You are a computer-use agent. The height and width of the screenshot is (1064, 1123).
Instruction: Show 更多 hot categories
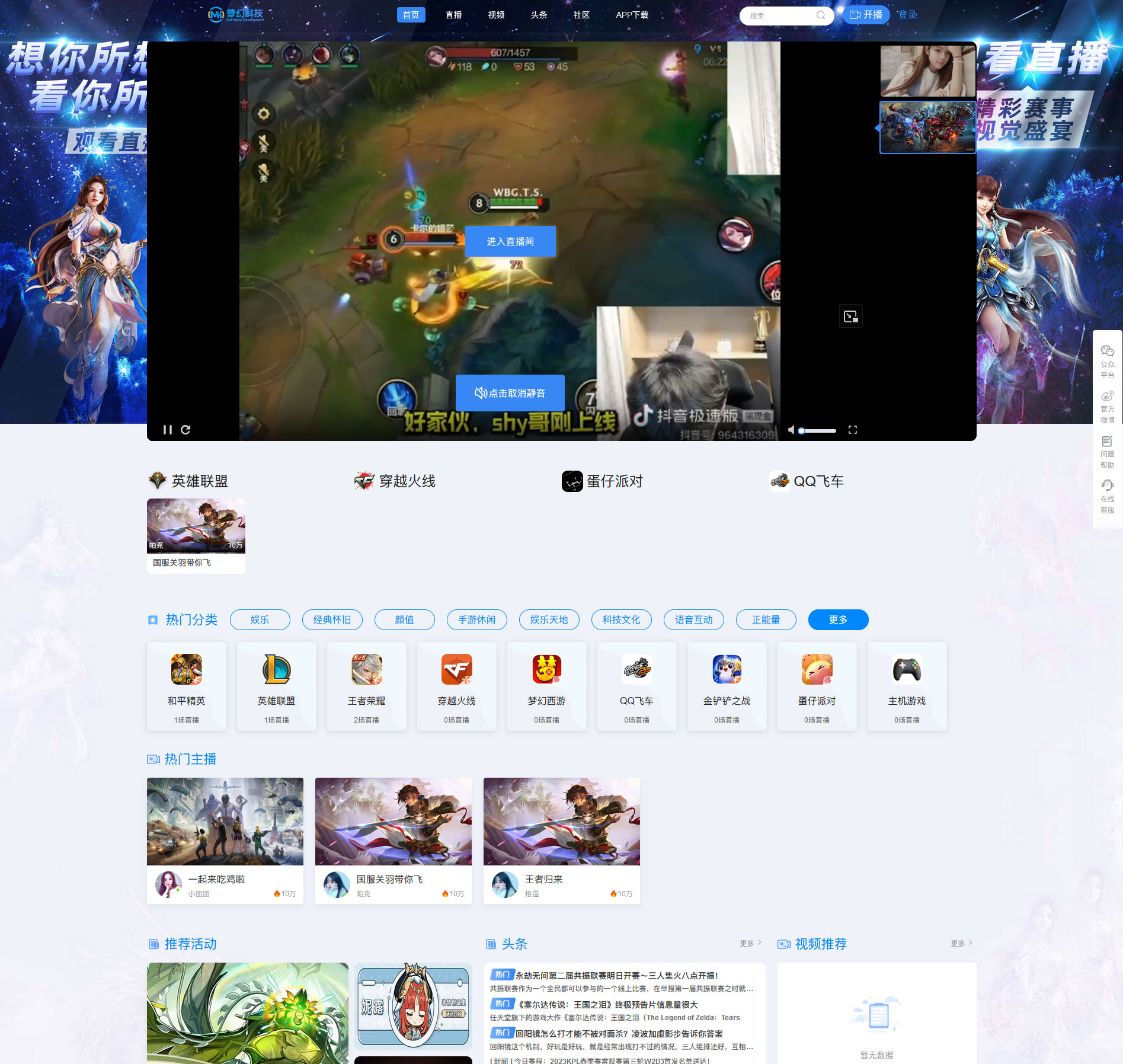point(839,619)
